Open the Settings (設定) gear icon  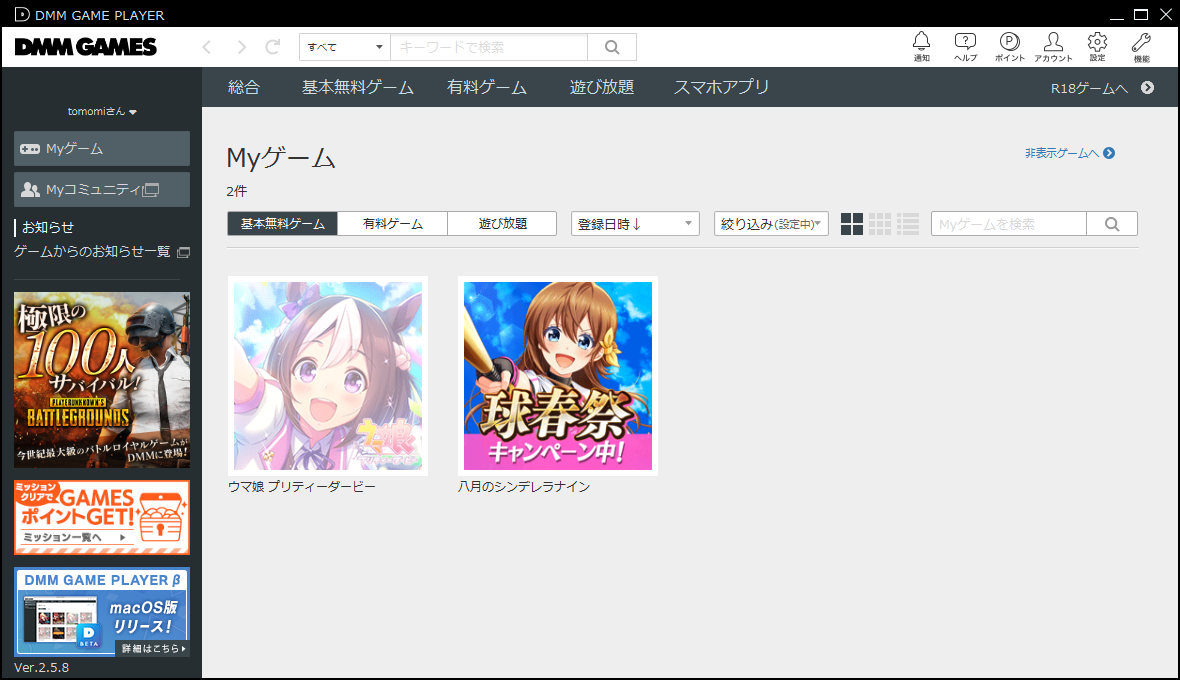(1097, 46)
